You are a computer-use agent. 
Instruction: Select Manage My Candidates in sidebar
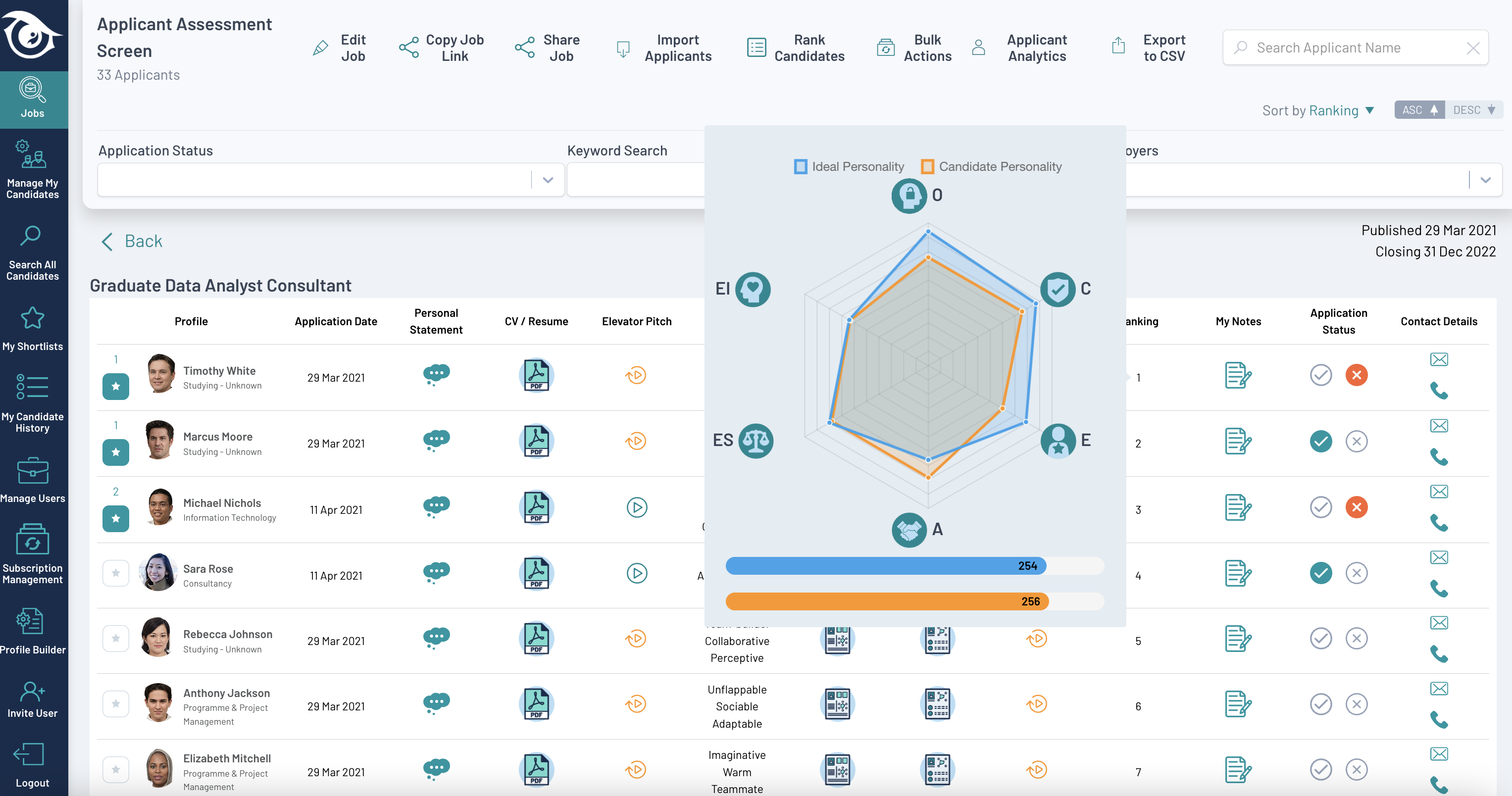[x=32, y=168]
